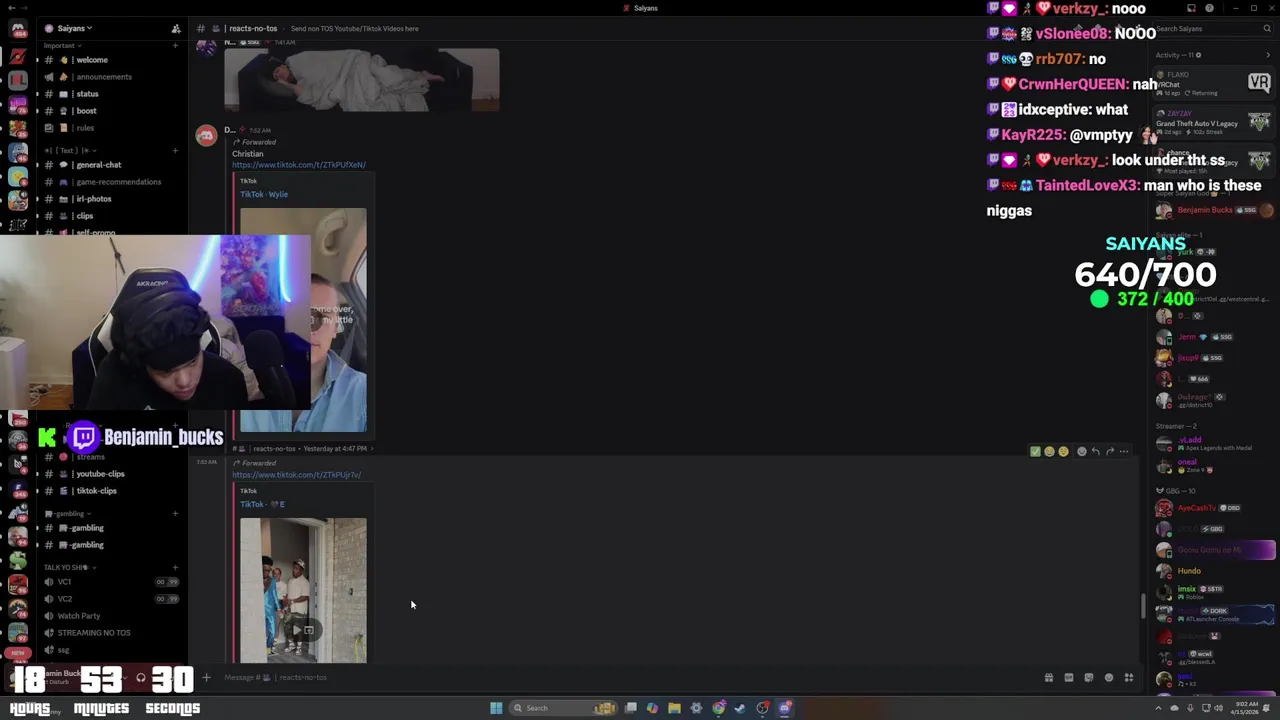Click the headphones deafen icon in user panel
This screenshot has height=720, width=1280.
(141, 678)
